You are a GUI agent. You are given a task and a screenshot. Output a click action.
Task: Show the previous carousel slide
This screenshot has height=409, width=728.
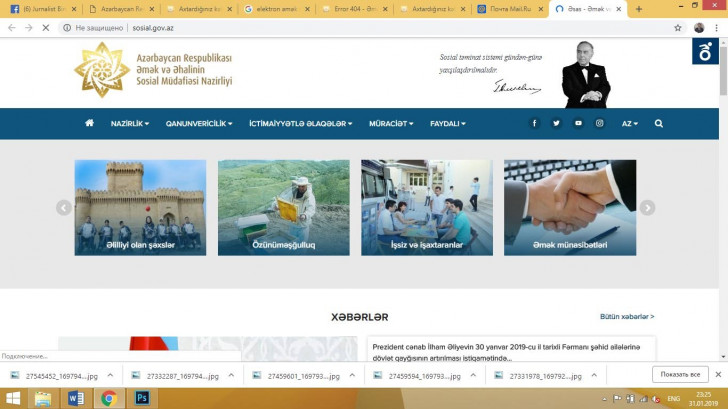coord(64,208)
